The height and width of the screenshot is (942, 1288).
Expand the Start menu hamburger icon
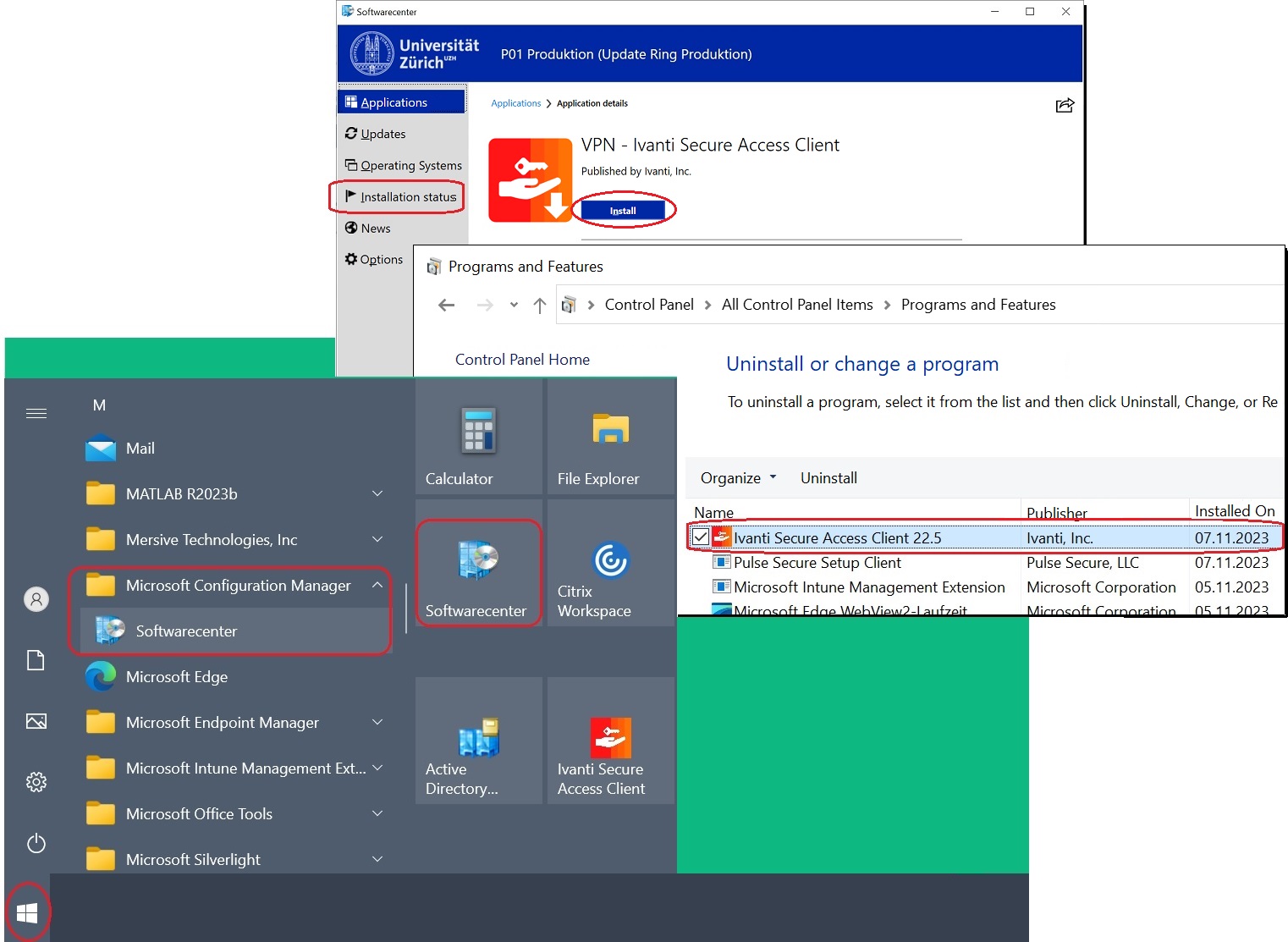36,413
